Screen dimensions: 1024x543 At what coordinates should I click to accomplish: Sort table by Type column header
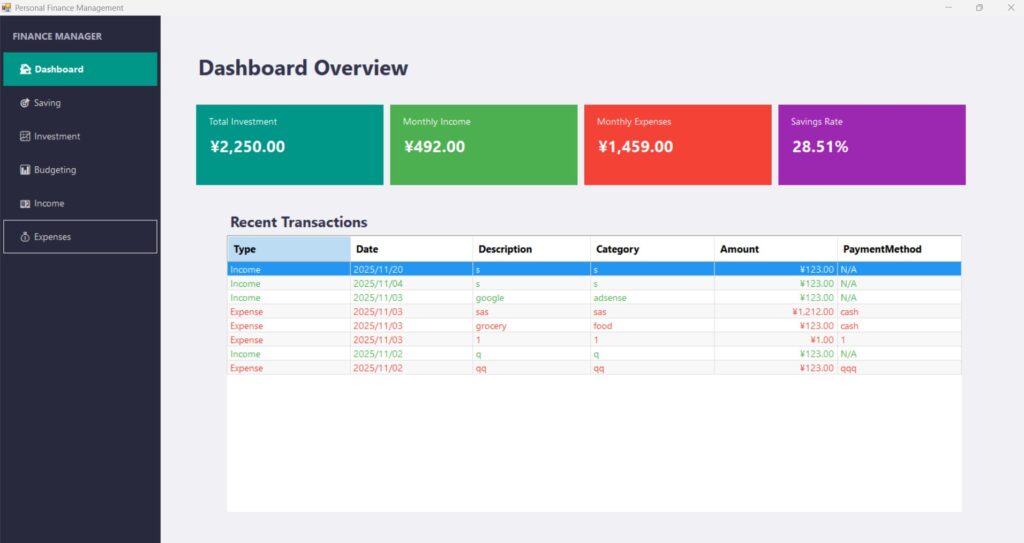pyautogui.click(x=289, y=249)
